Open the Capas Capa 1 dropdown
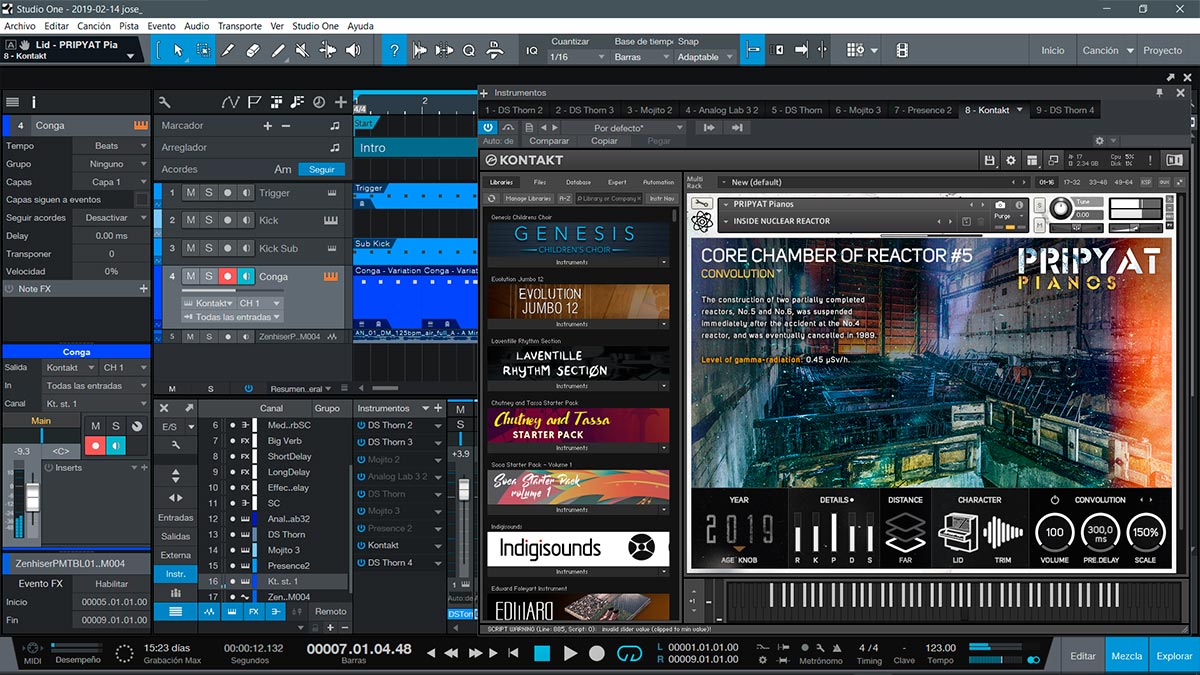Viewport: 1200px width, 675px height. click(x=110, y=182)
